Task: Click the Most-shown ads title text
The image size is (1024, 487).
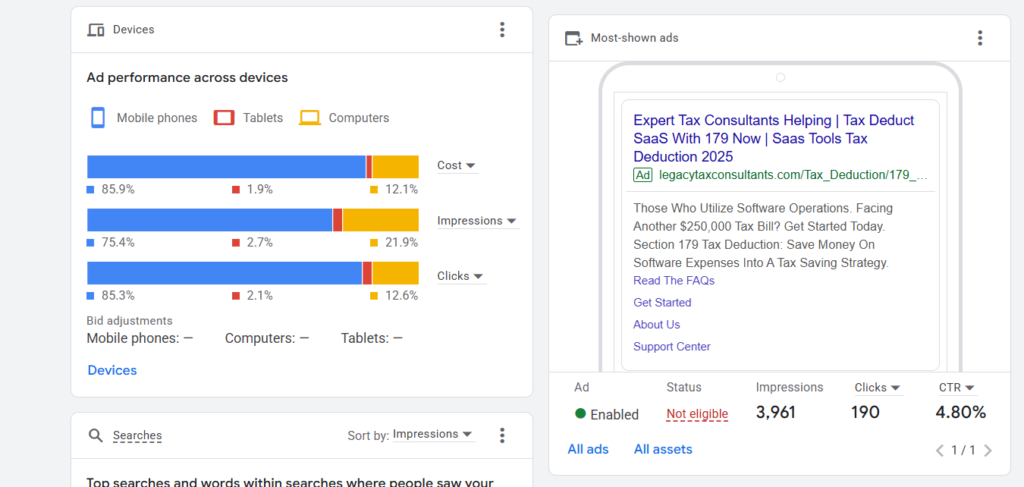Action: coord(634,38)
